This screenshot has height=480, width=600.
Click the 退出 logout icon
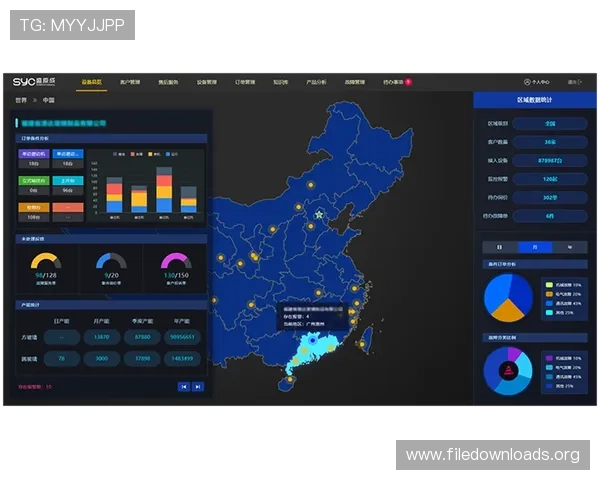[575, 82]
